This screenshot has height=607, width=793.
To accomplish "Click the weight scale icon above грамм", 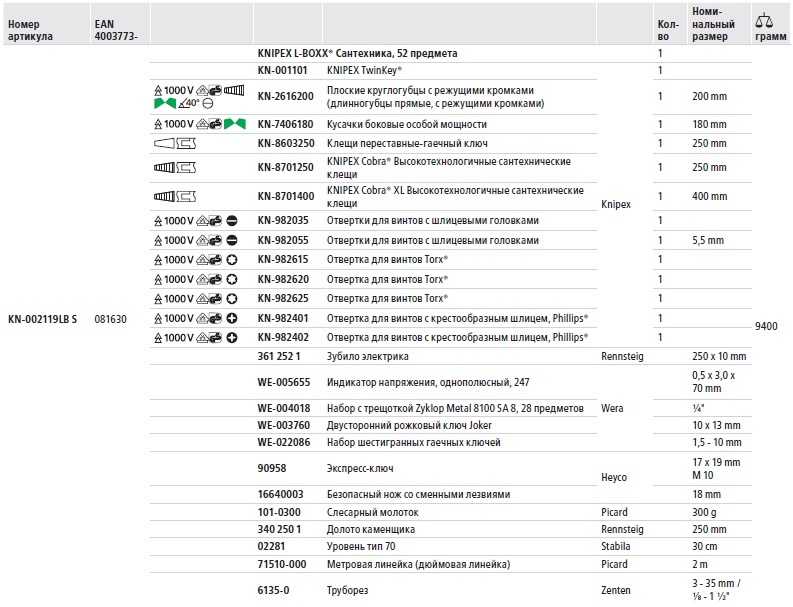I will pyautogui.click(x=764, y=20).
